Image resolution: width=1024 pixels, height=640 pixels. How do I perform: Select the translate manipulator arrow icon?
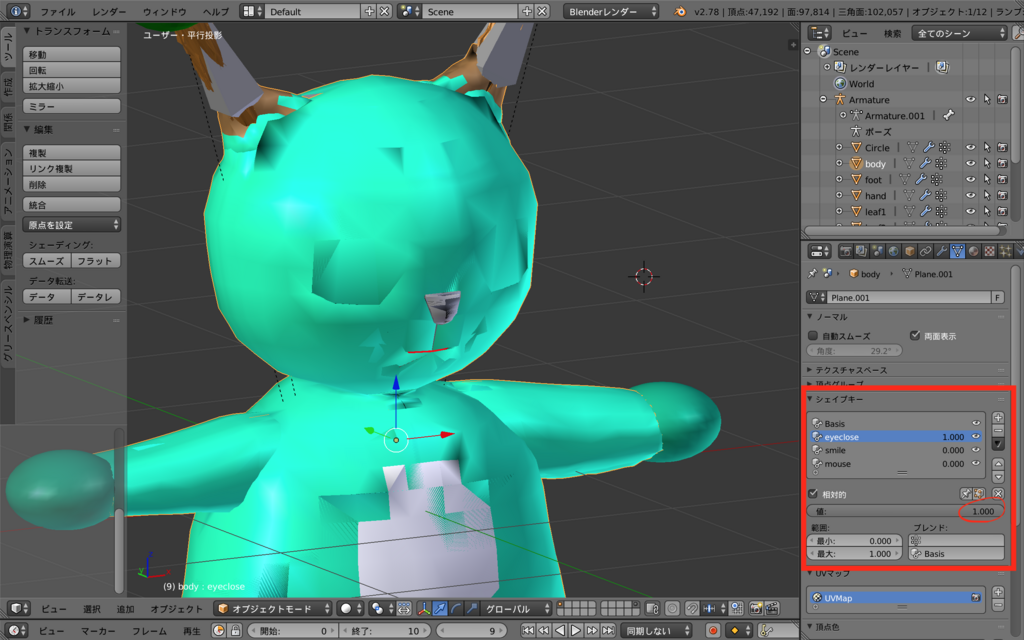coord(440,609)
